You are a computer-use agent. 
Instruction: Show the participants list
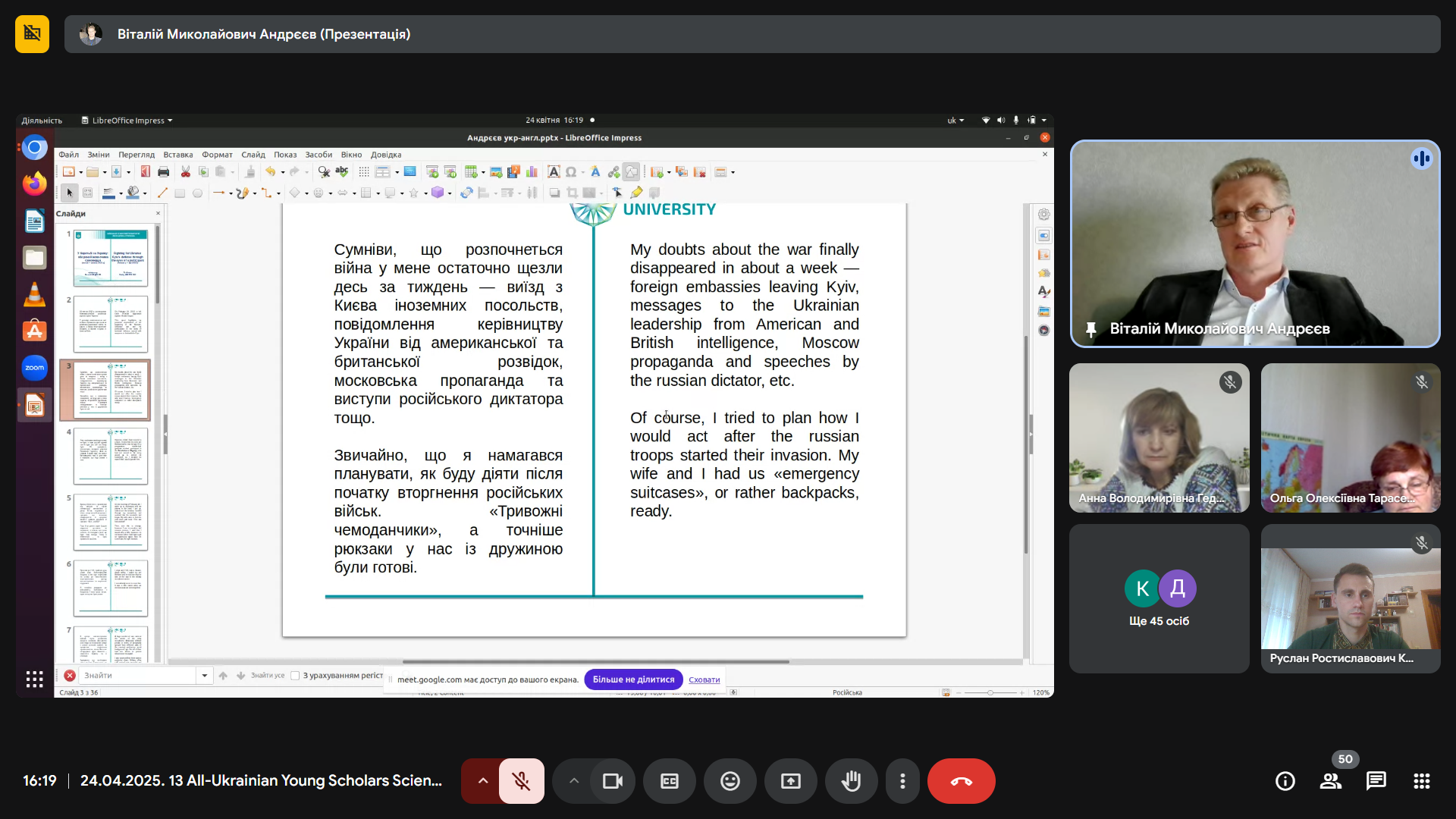click(1330, 781)
